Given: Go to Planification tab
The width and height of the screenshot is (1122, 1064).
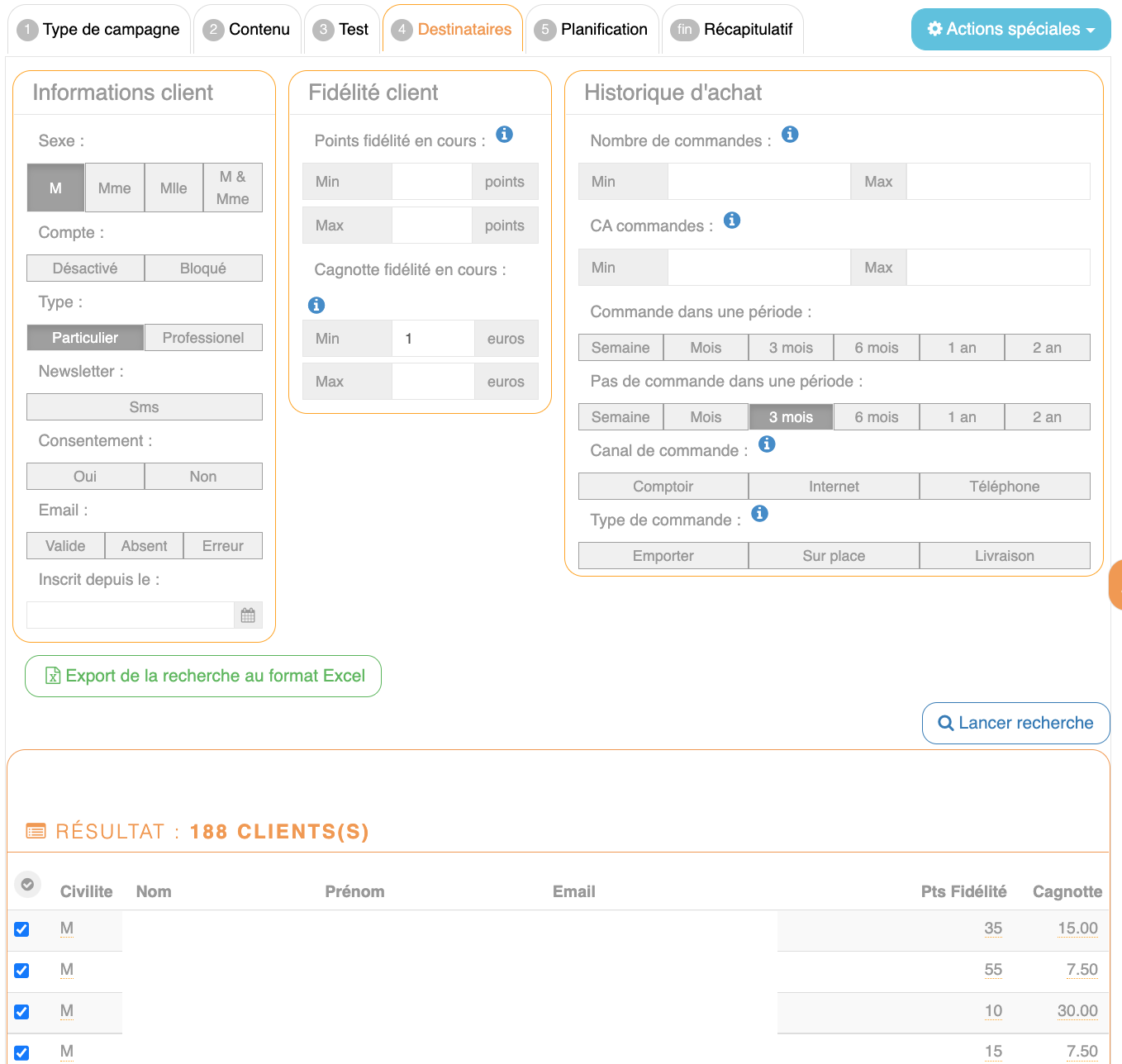Looking at the screenshot, I should [x=592, y=30].
